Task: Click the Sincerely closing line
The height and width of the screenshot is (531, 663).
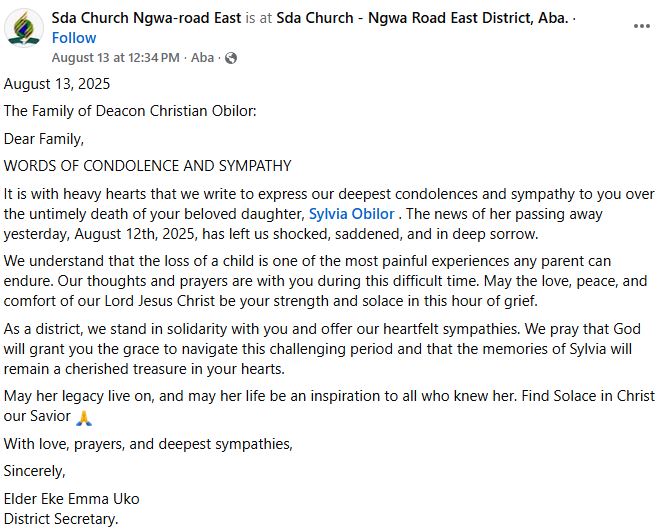Action: pyautogui.click(x=34, y=471)
